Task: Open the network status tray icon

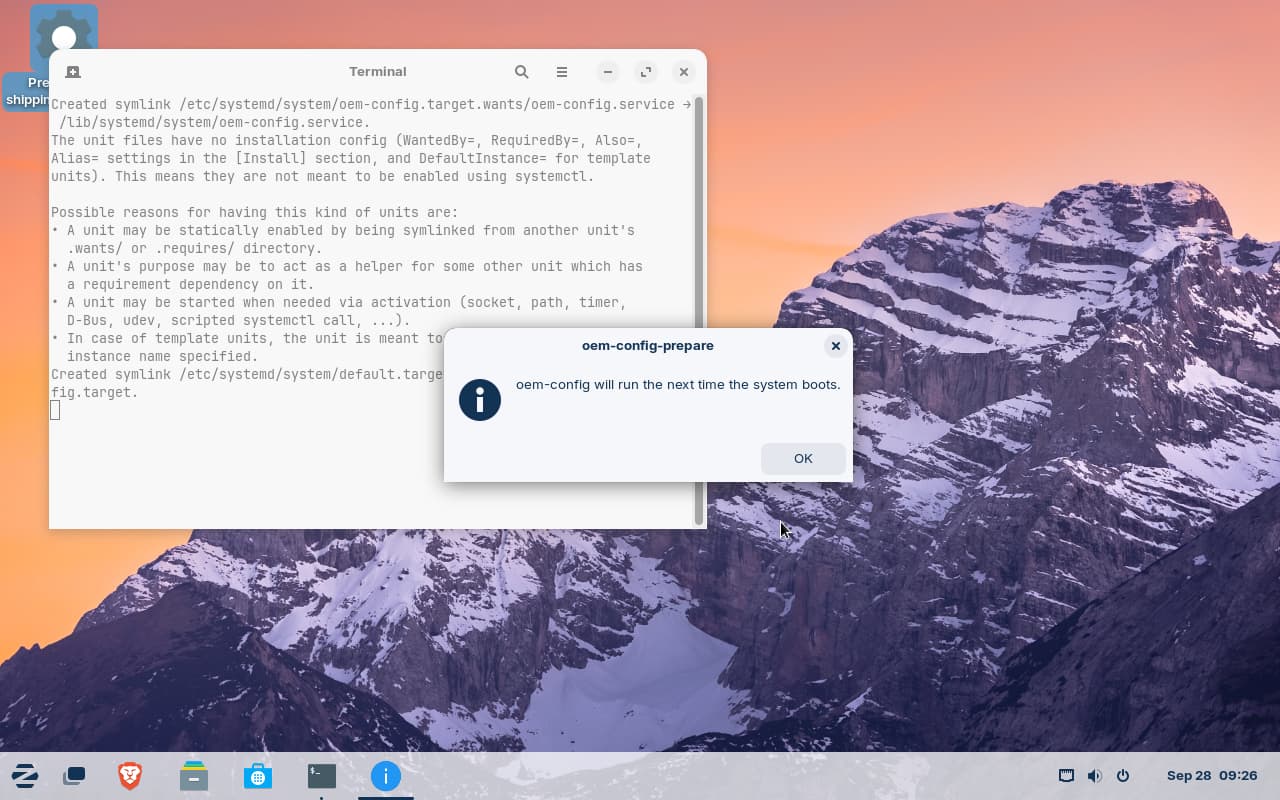Action: (x=1066, y=776)
